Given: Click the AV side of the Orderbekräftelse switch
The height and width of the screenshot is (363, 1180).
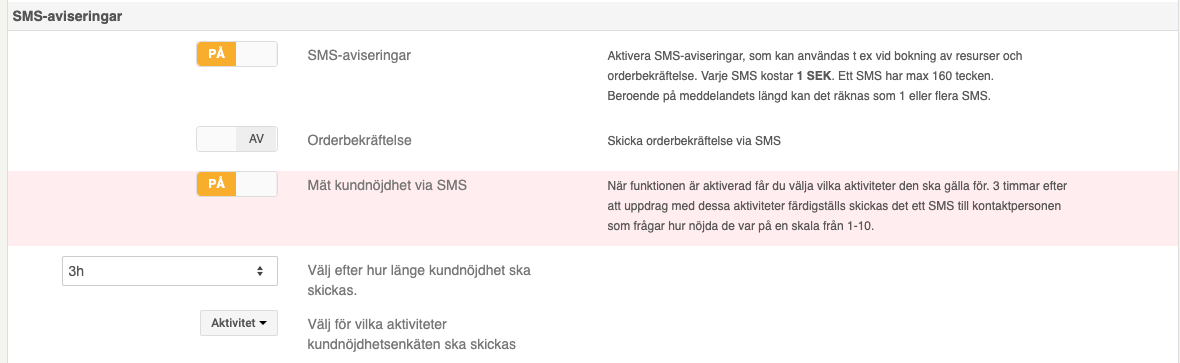Looking at the screenshot, I should [x=257, y=139].
